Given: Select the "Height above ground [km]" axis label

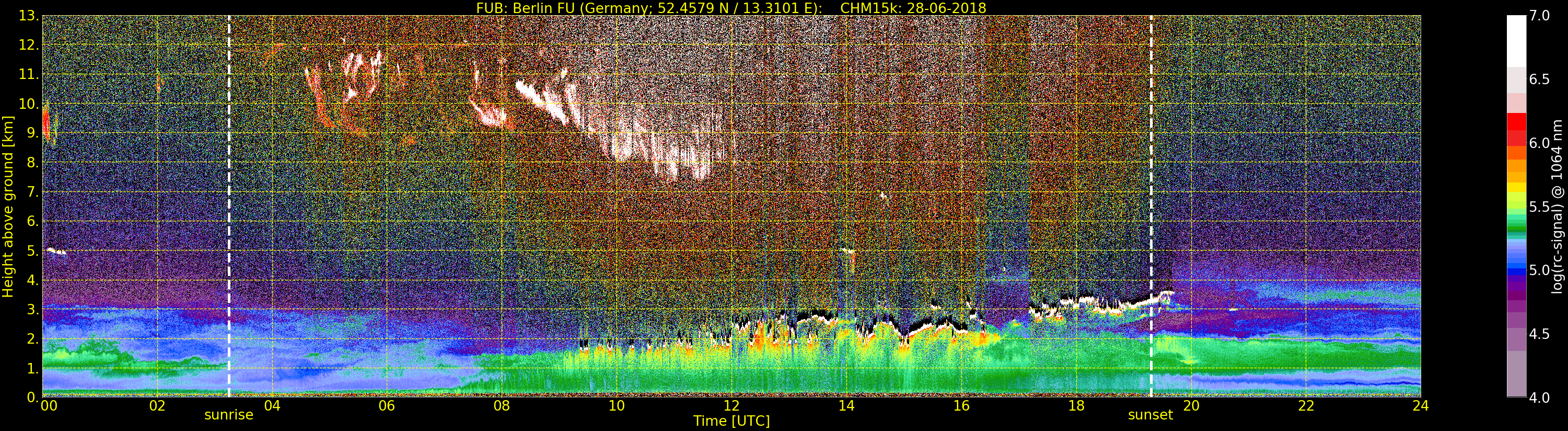Looking at the screenshot, I should (8, 207).
